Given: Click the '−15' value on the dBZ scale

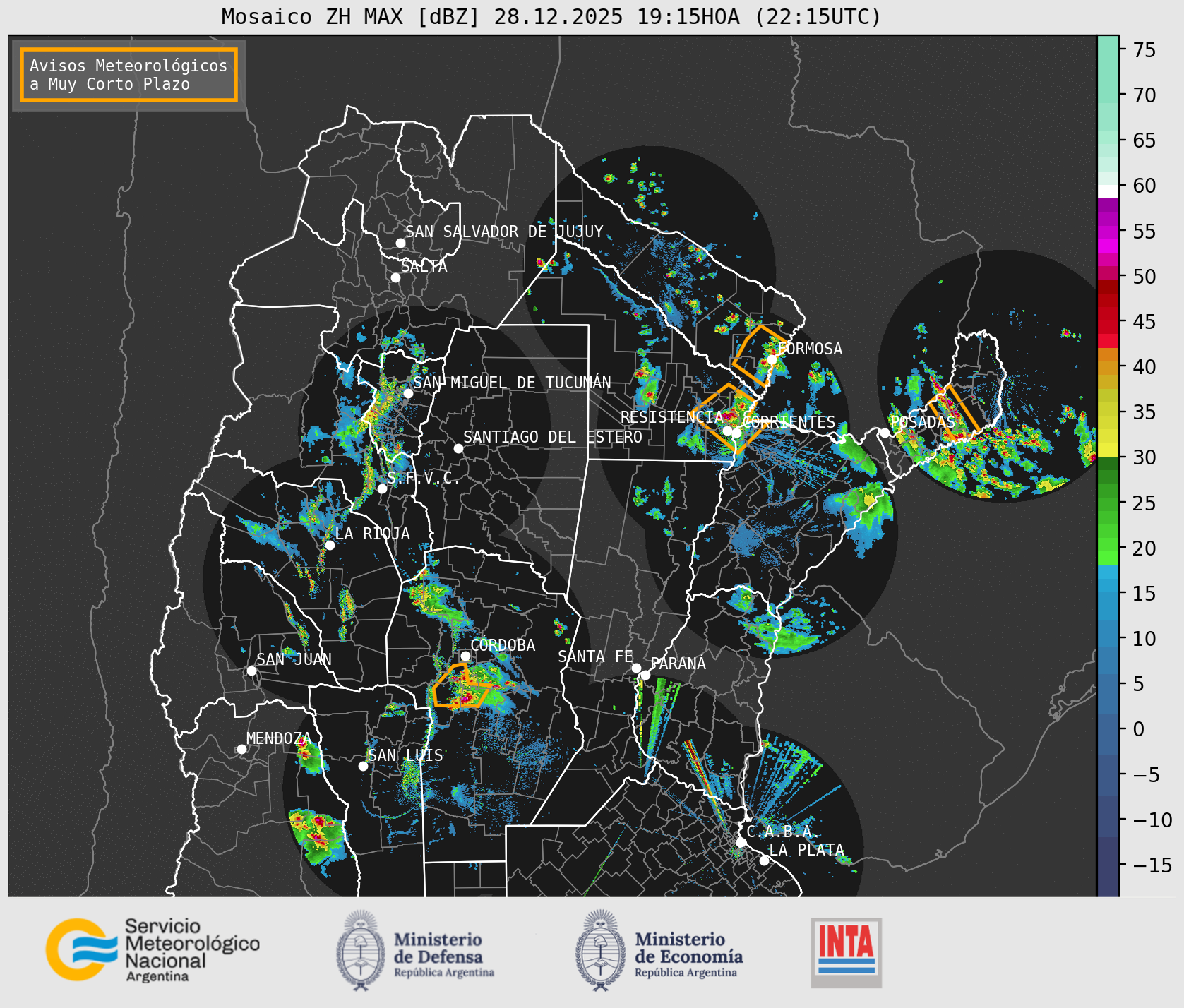Looking at the screenshot, I should coord(1152,865).
